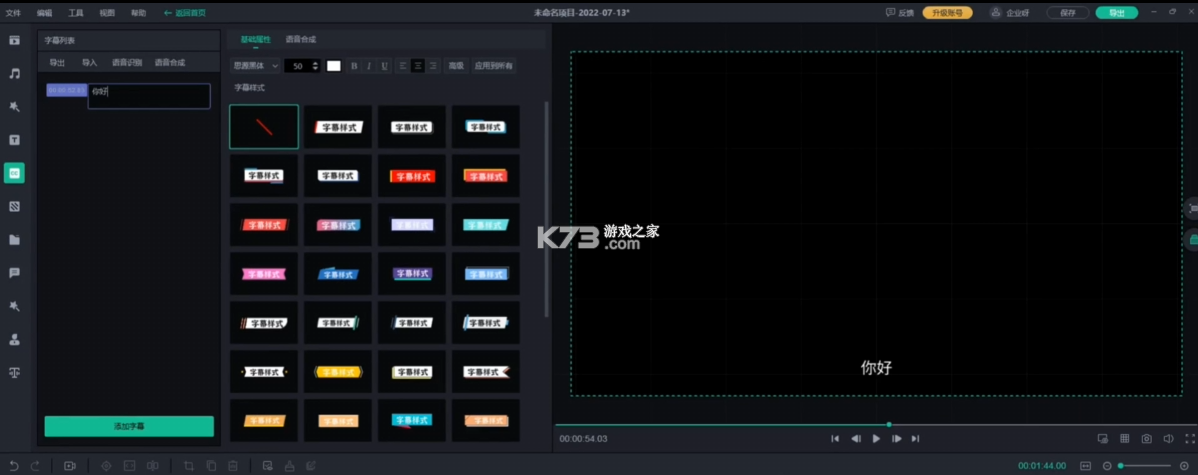Click 返回首页 back link

coord(185,13)
